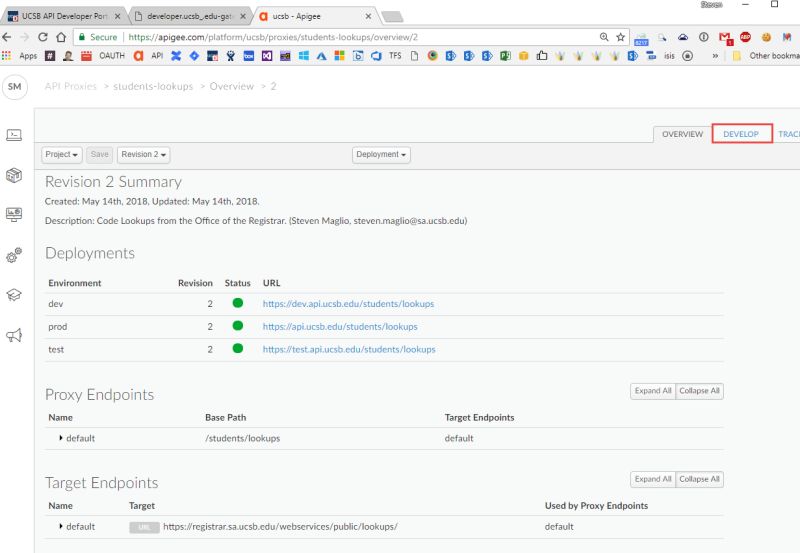
Task: Close the developer.ucsb_edu browser tab
Action: [243, 16]
